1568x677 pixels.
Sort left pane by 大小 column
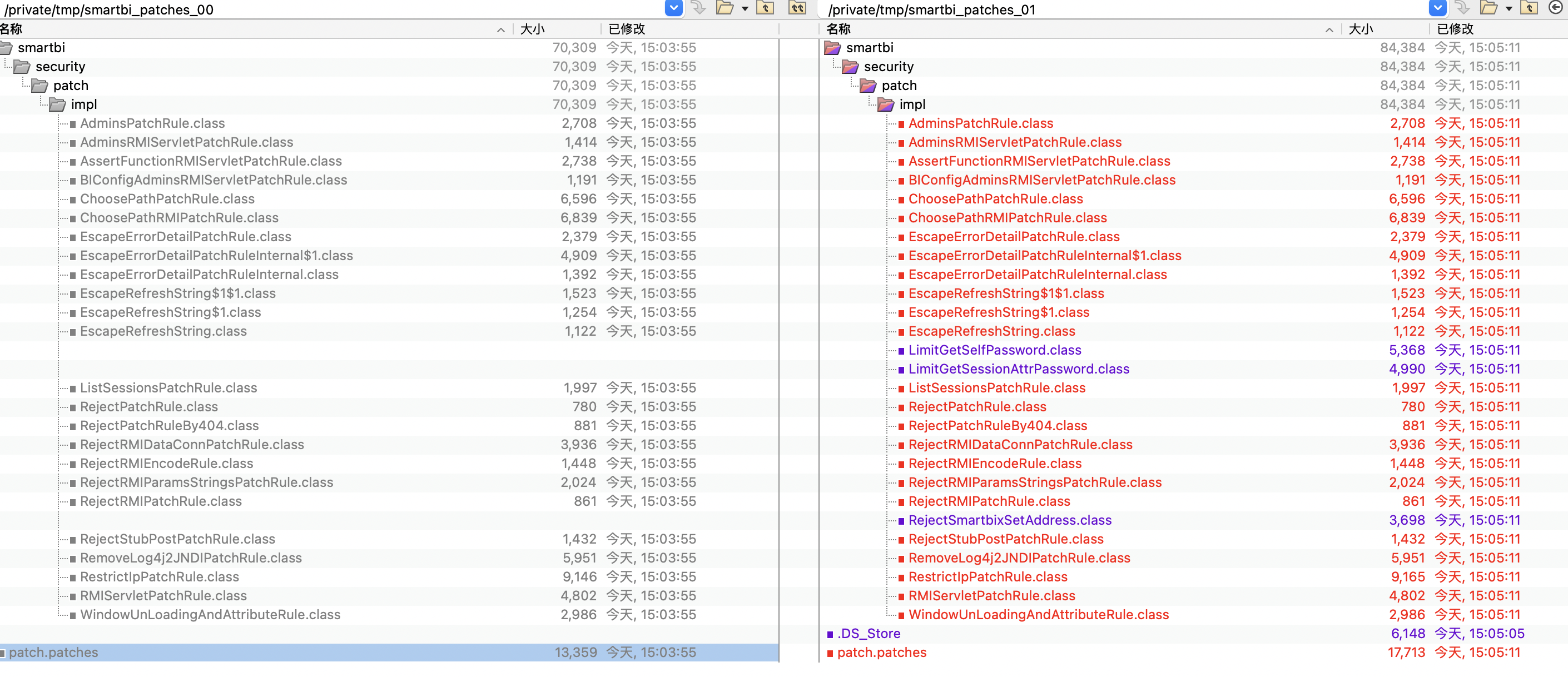pos(557,29)
